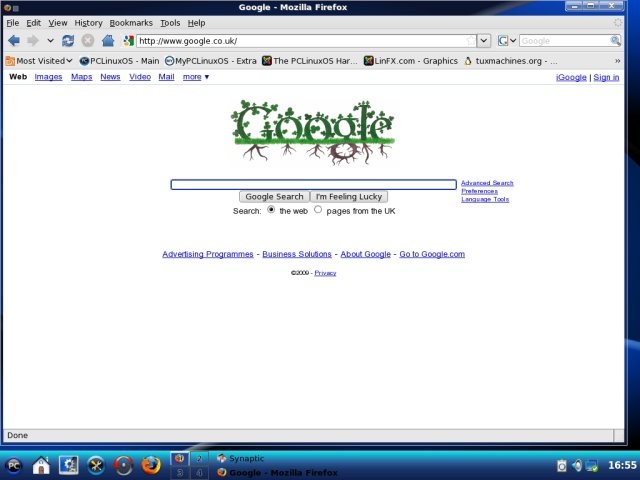Image resolution: width=640 pixels, height=480 pixels.
Task: Click the I'm Feeling Lucky button
Action: click(x=349, y=197)
